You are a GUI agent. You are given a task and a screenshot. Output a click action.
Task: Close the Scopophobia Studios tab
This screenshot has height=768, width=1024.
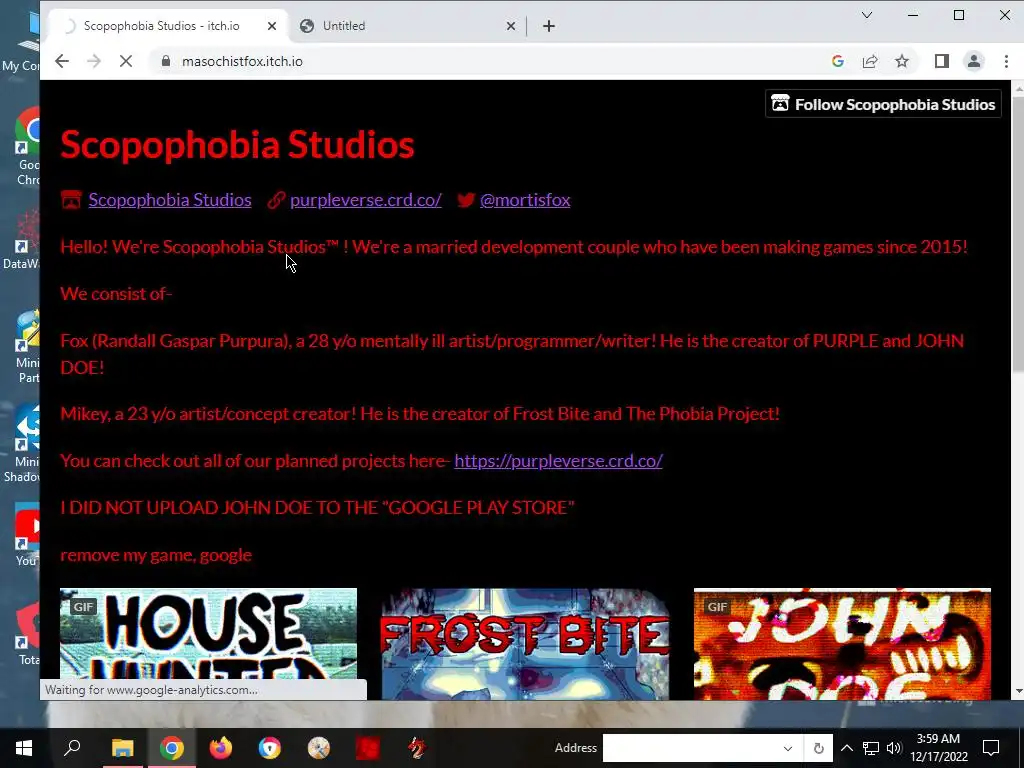(272, 26)
